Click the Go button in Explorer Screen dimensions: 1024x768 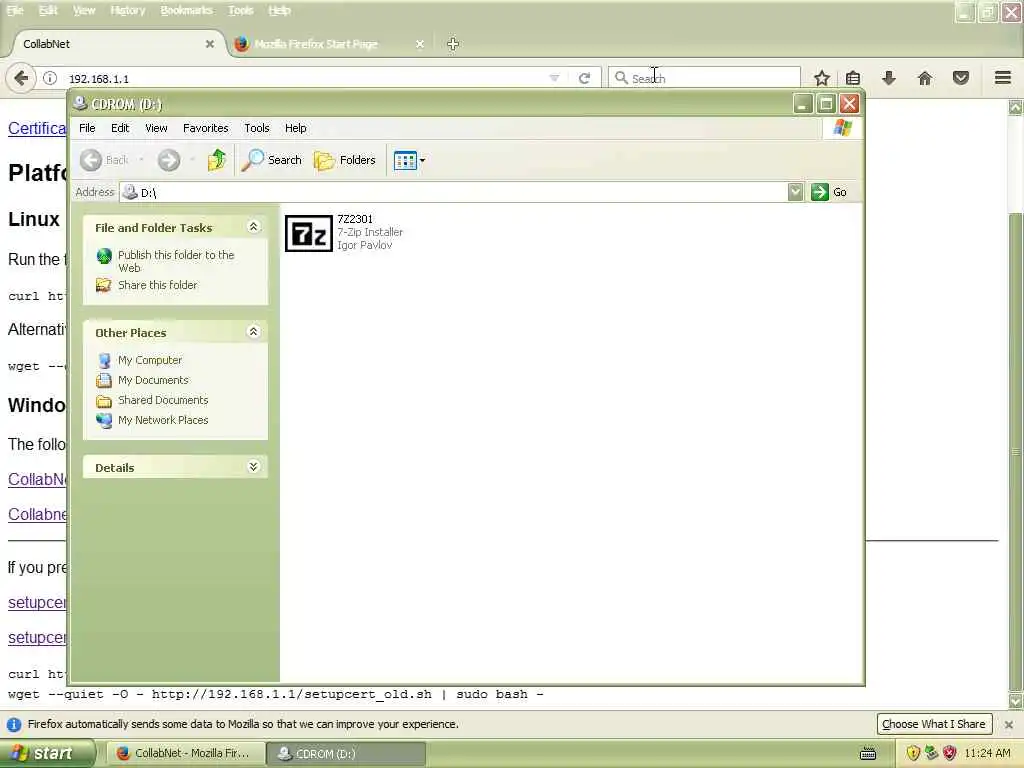click(829, 192)
